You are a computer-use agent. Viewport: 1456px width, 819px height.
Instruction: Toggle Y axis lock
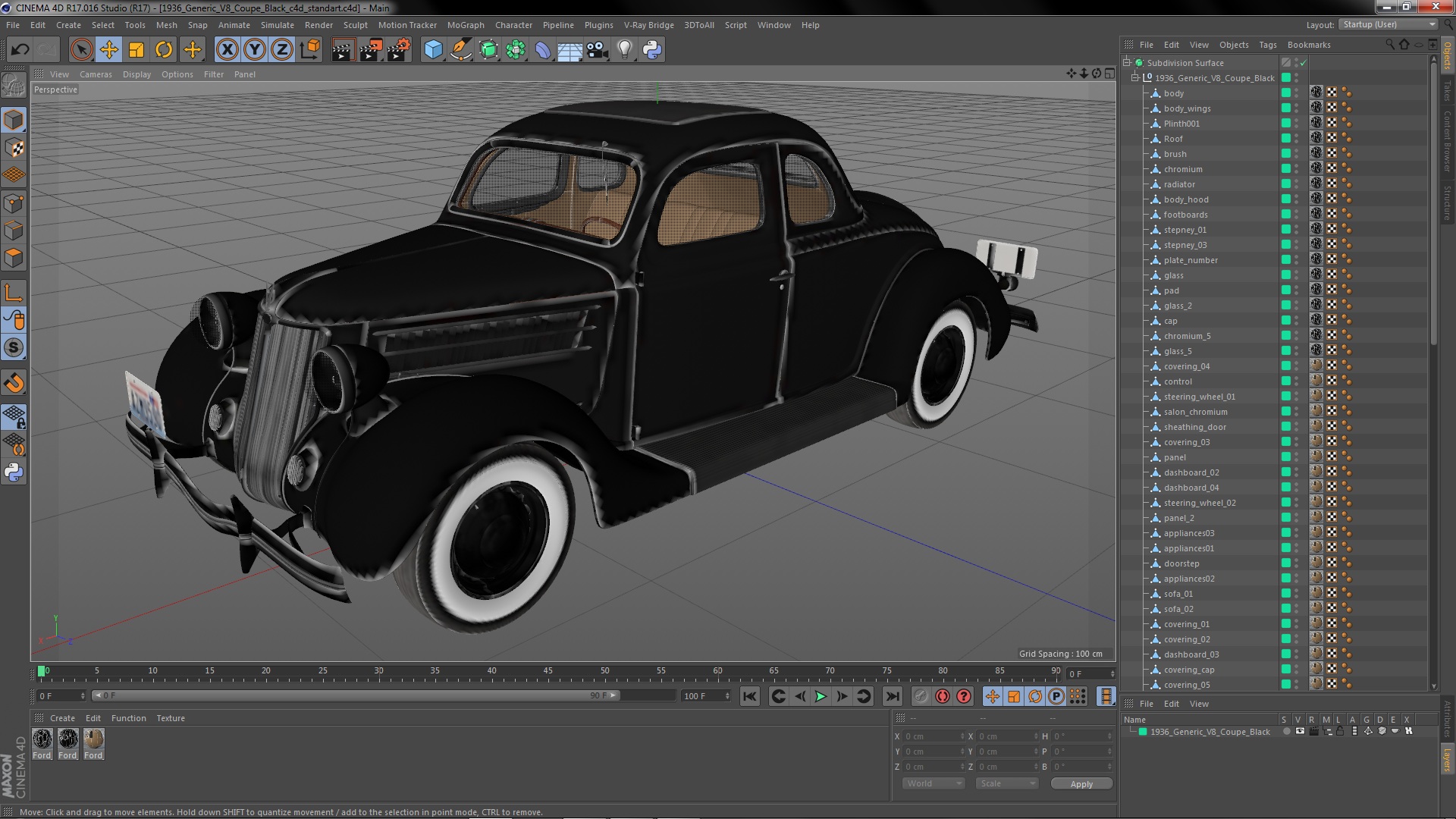(x=255, y=50)
